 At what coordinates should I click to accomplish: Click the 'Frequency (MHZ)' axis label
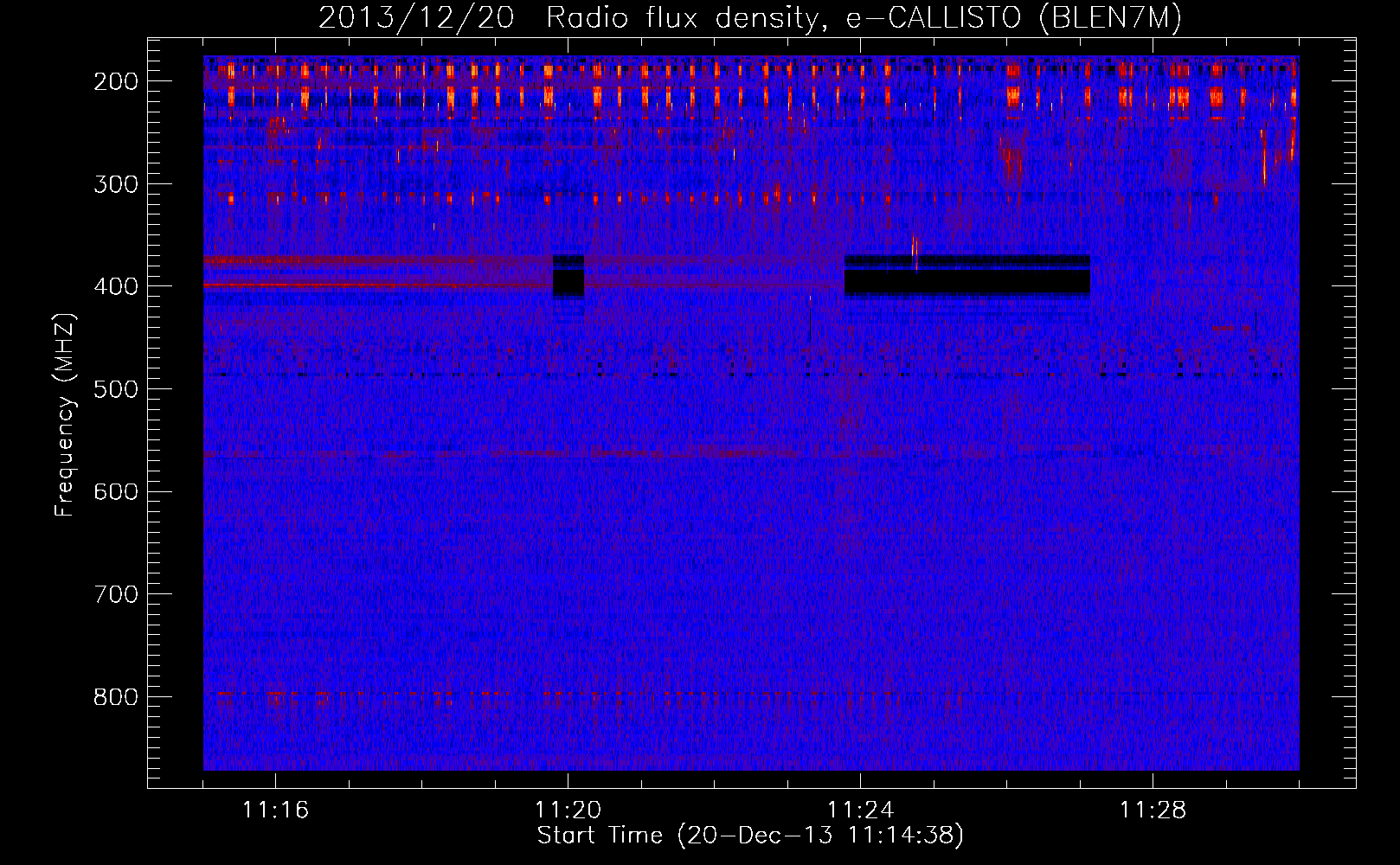pos(64,415)
